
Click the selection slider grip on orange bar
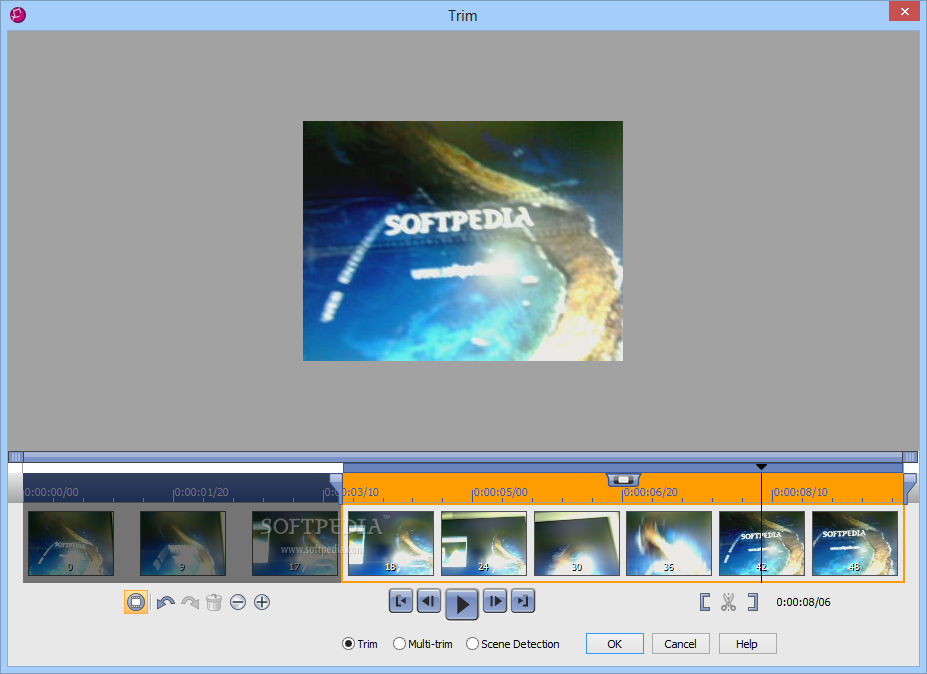tap(624, 479)
